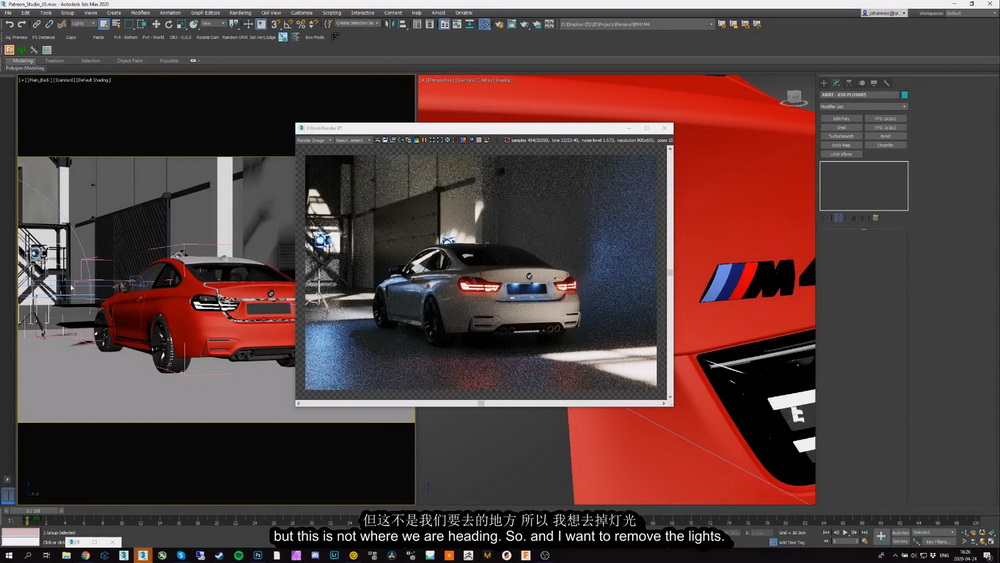Open the Graph Editors menu
Image resolution: width=1000 pixels, height=563 pixels.
205,13
